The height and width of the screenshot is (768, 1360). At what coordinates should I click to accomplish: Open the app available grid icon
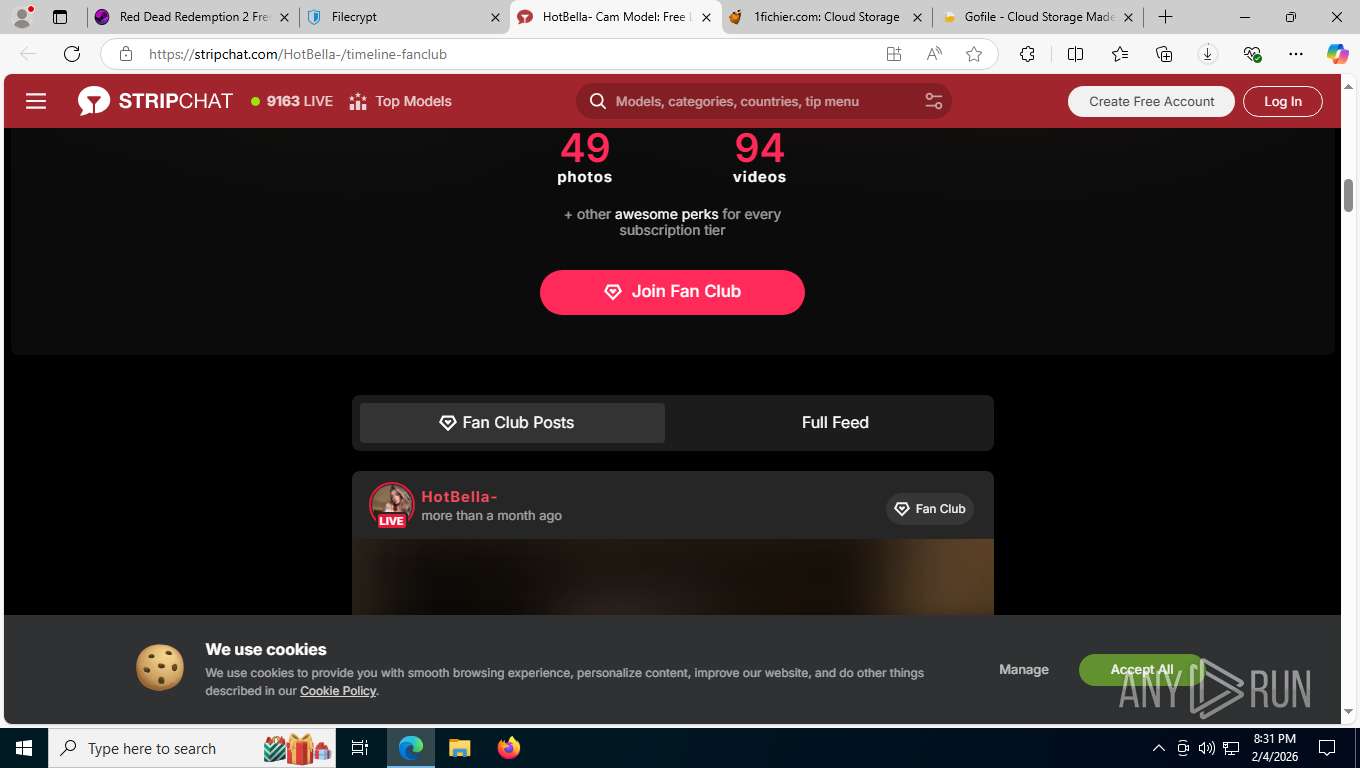coord(894,54)
